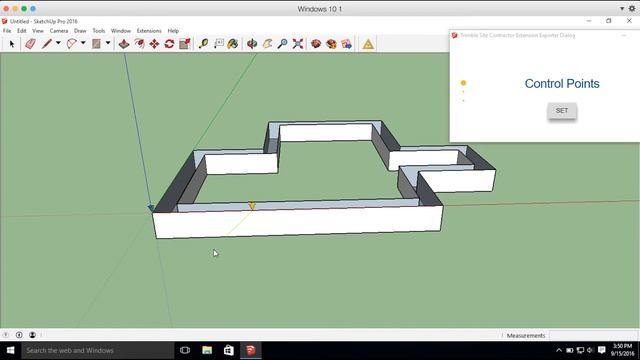640x360 pixels.
Task: Select the Arc tool
Action: tap(71, 44)
